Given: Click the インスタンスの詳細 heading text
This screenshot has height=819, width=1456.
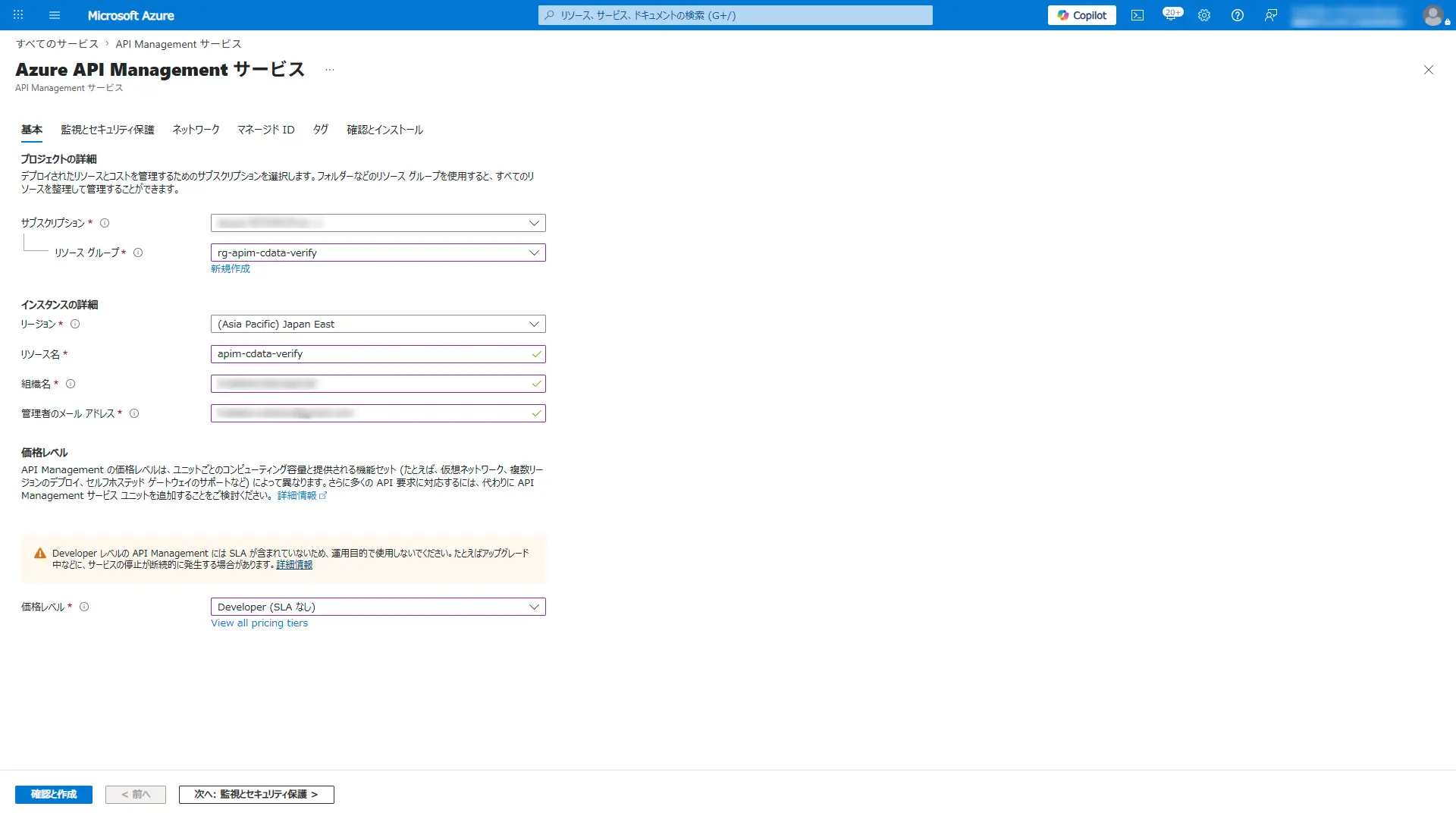Looking at the screenshot, I should tap(59, 305).
